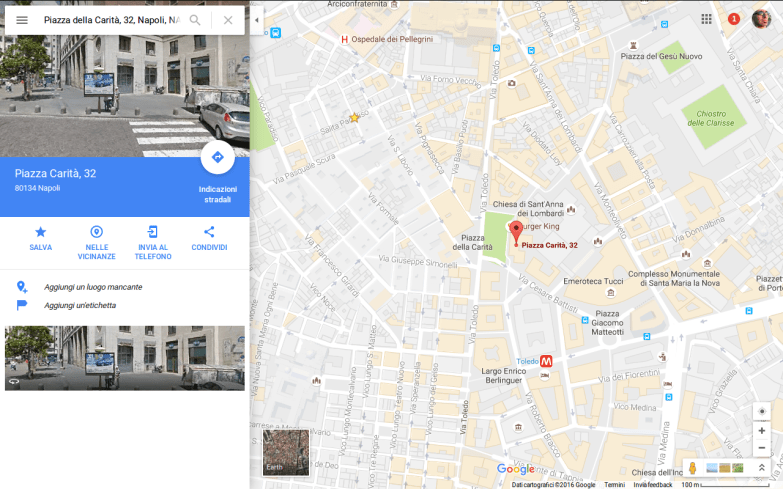Click Aggiungi un luogo mancante link
Screen dimensions: 783x489
93,287
